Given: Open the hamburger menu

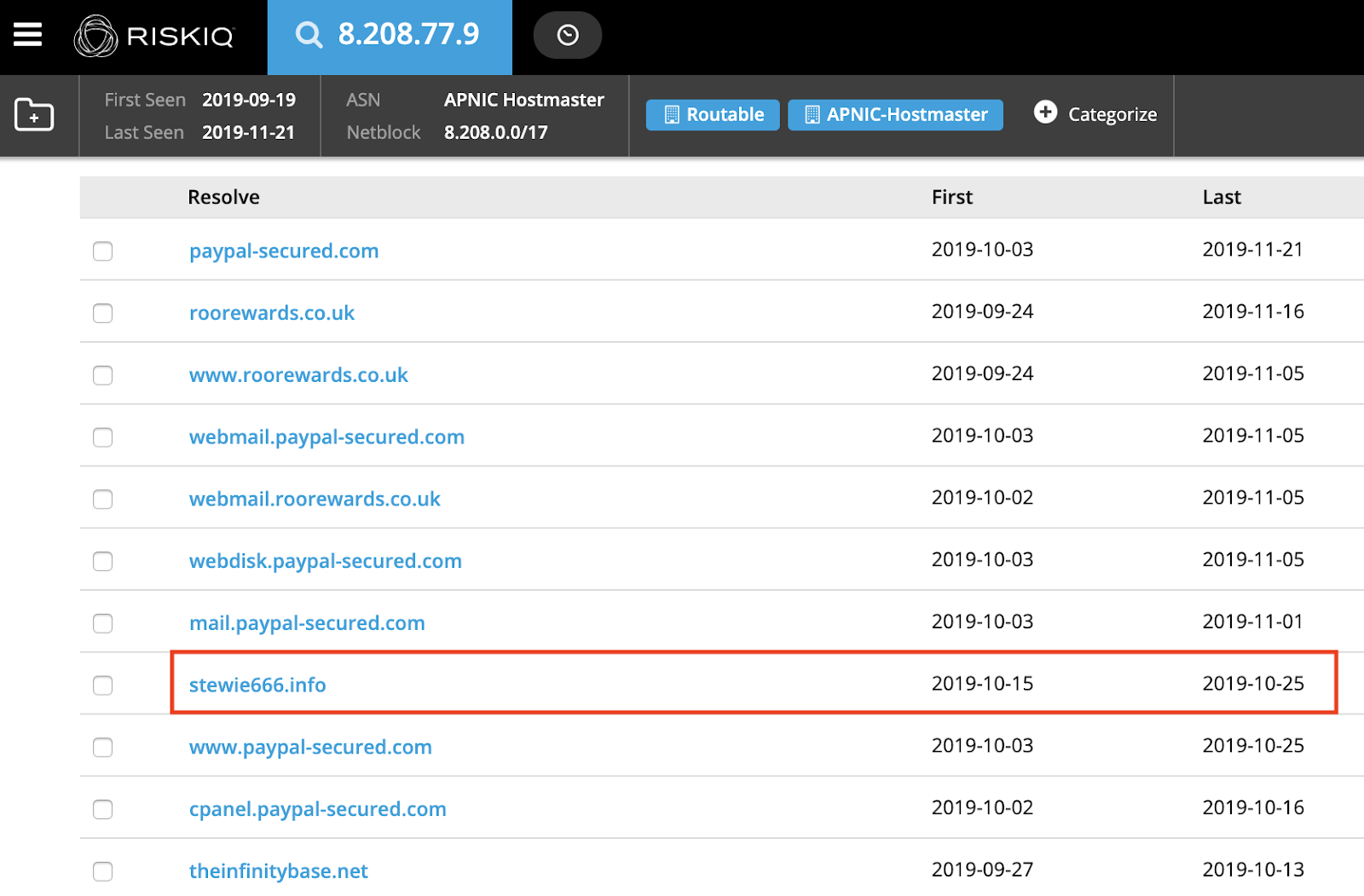Looking at the screenshot, I should 27,35.
